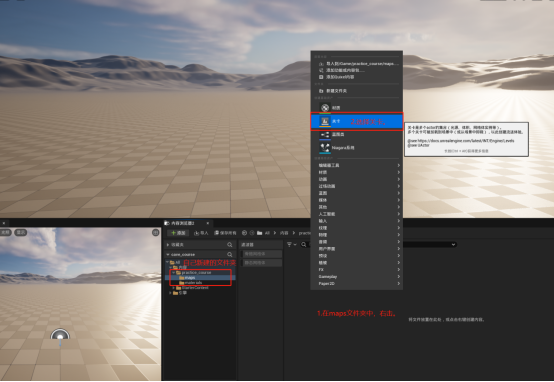Click the 光照 pill button in preview viewport
Screen dimensions: 554x382
click(5, 233)
